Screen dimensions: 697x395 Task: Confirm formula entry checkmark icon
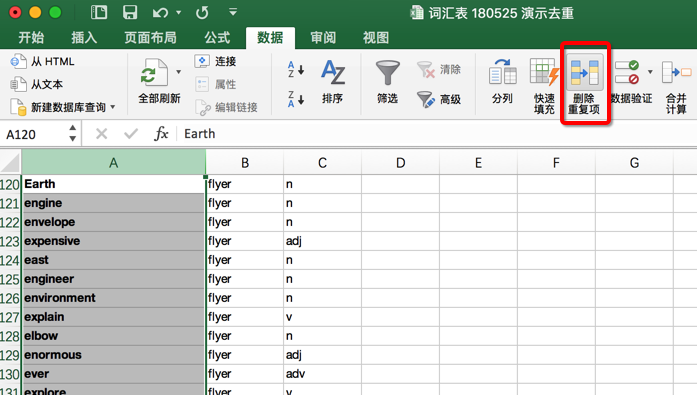tap(131, 133)
